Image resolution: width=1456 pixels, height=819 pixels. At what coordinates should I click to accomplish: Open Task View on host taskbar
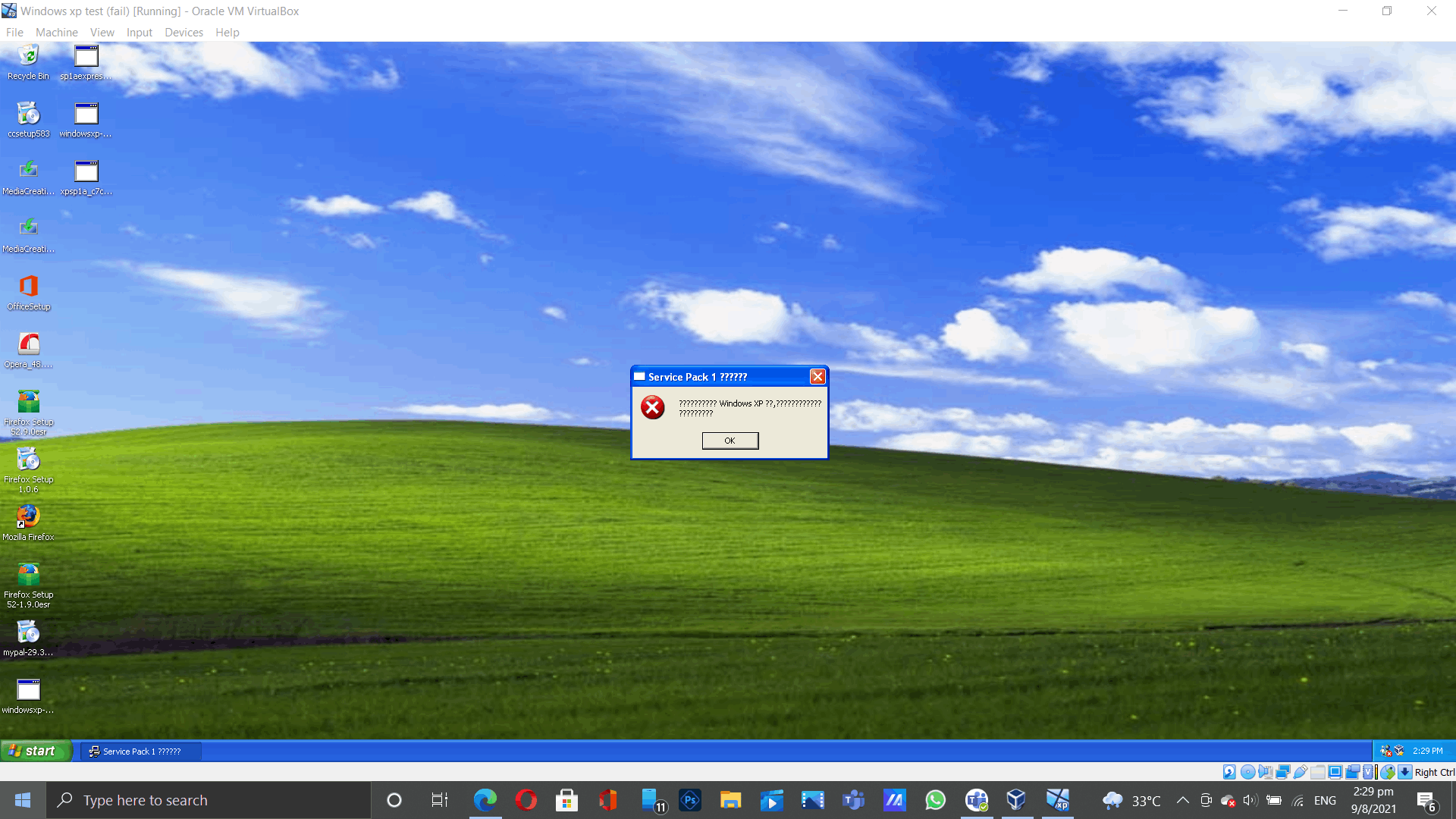pyautogui.click(x=440, y=800)
